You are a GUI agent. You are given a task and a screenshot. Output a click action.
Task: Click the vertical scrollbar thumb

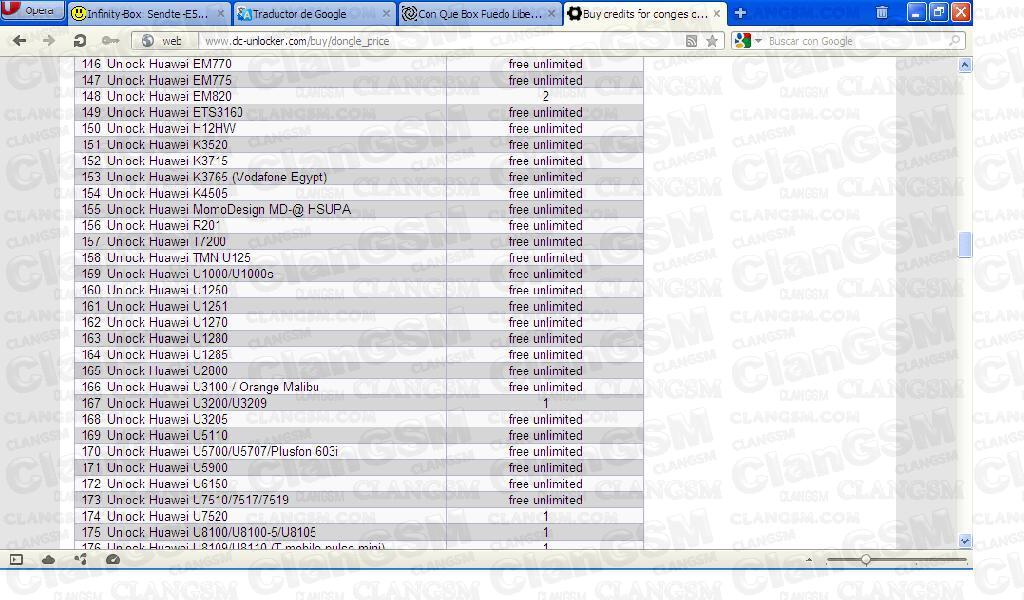965,245
